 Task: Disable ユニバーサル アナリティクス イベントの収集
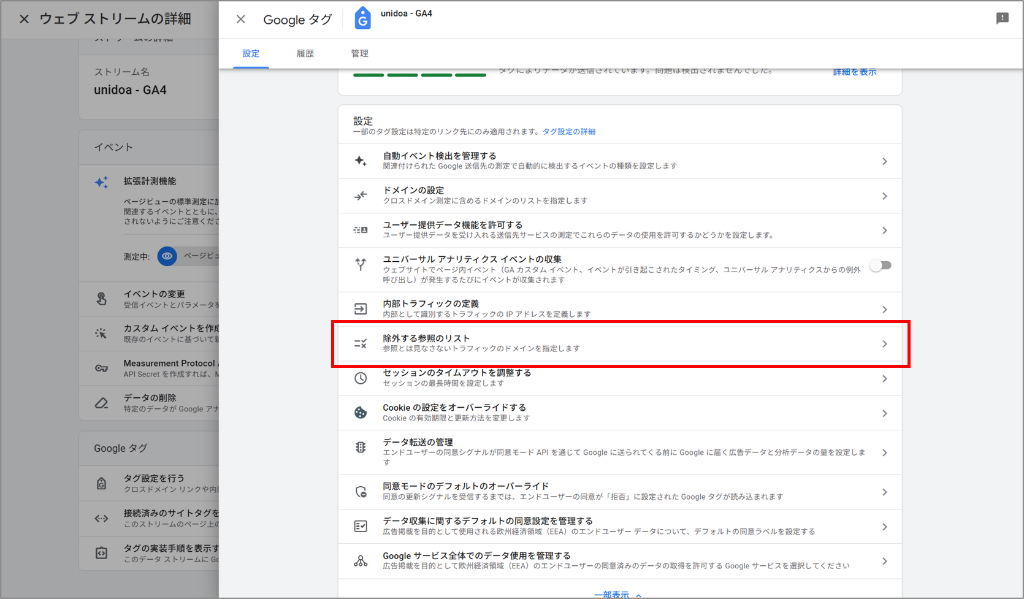pos(879,265)
